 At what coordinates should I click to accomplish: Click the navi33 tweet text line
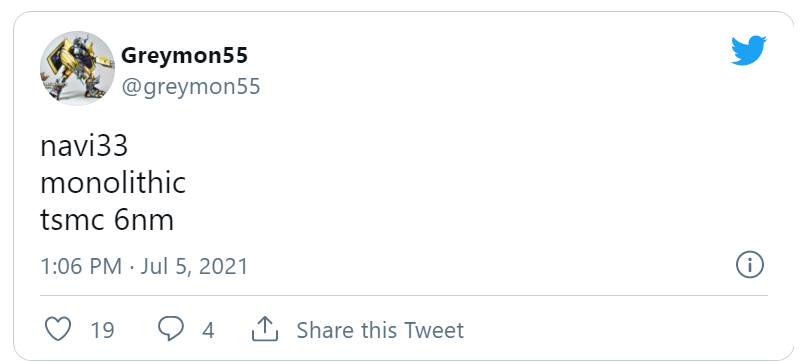[84, 146]
